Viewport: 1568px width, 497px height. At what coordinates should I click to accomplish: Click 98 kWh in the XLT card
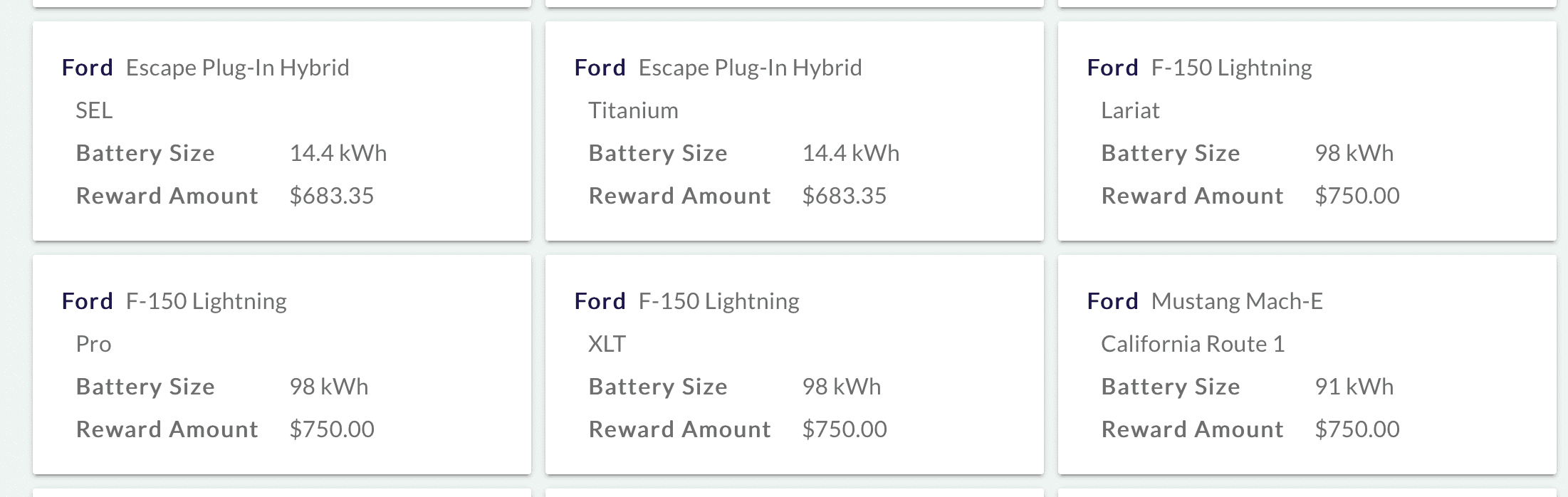(x=841, y=387)
